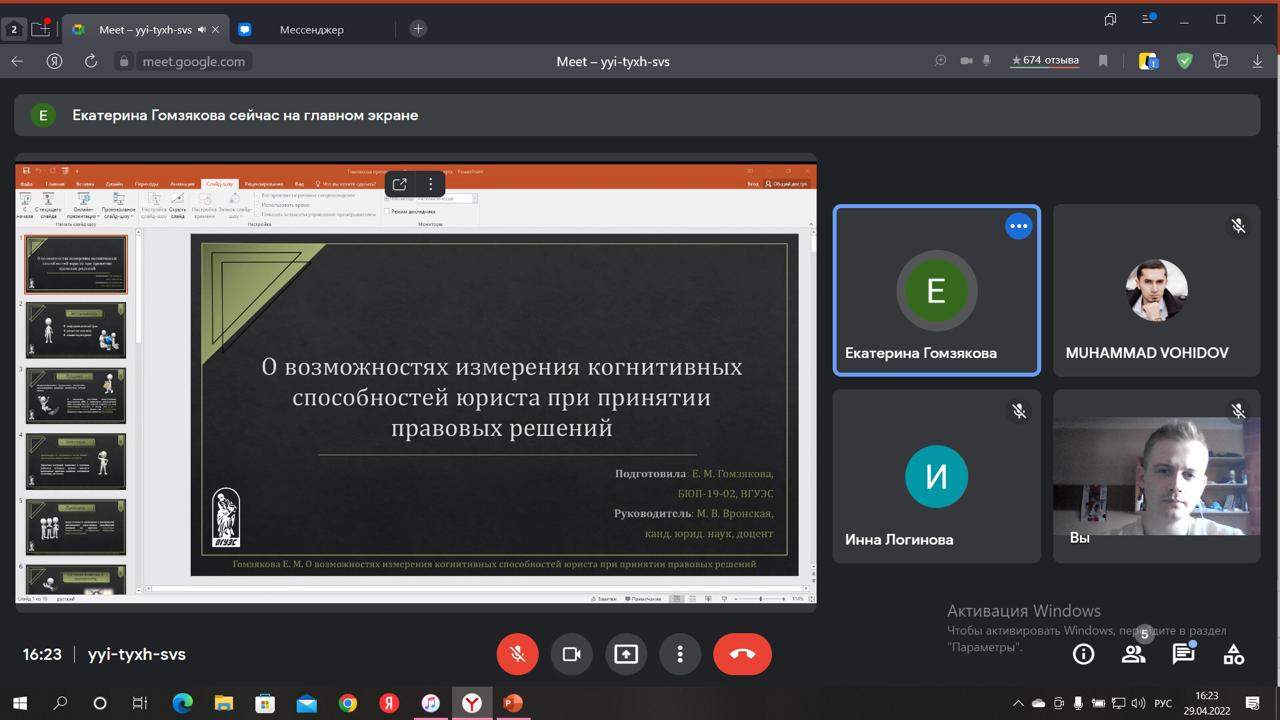Image resolution: width=1280 pixels, height=720 pixels.
Task: Open in-call chat messages icon
Action: pos(1183,654)
